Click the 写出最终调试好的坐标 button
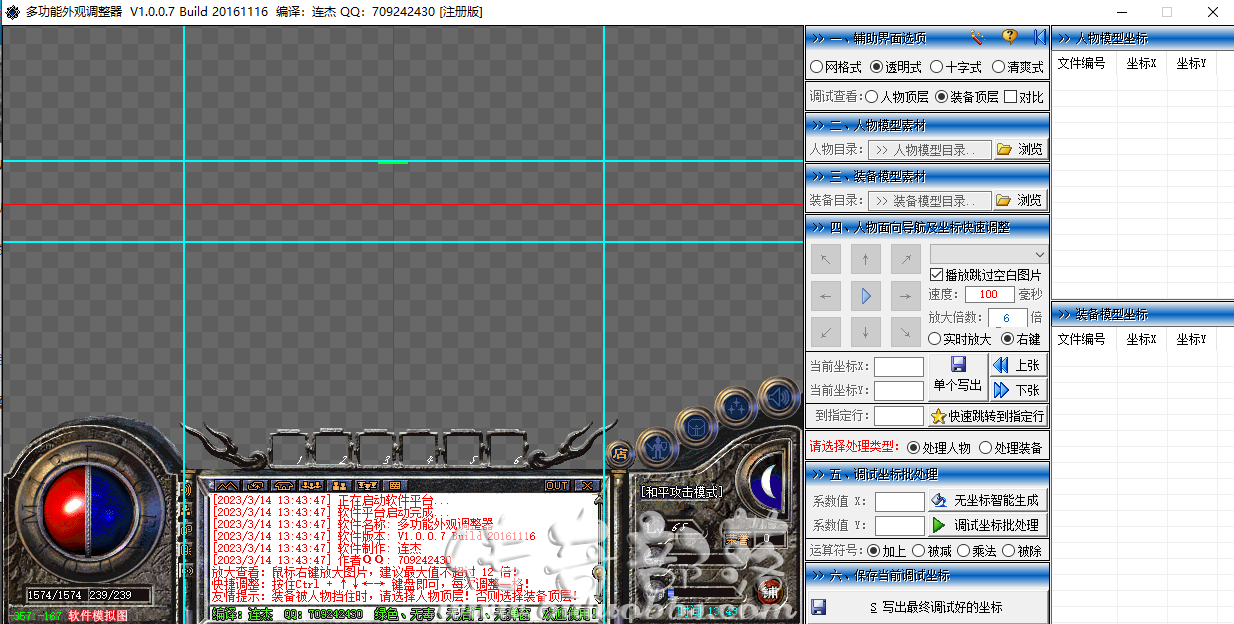 pos(928,607)
